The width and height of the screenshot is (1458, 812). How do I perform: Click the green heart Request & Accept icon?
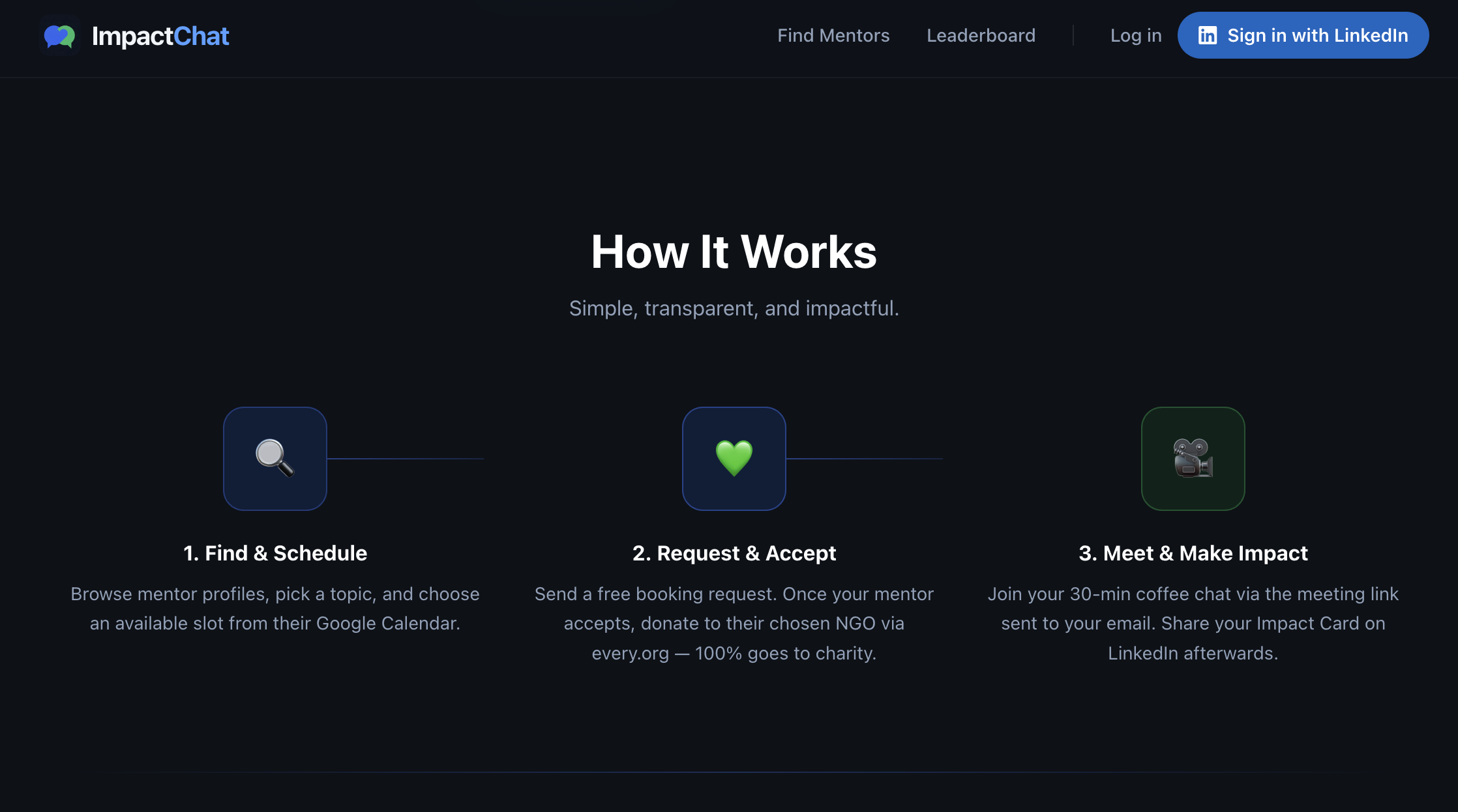[734, 458]
